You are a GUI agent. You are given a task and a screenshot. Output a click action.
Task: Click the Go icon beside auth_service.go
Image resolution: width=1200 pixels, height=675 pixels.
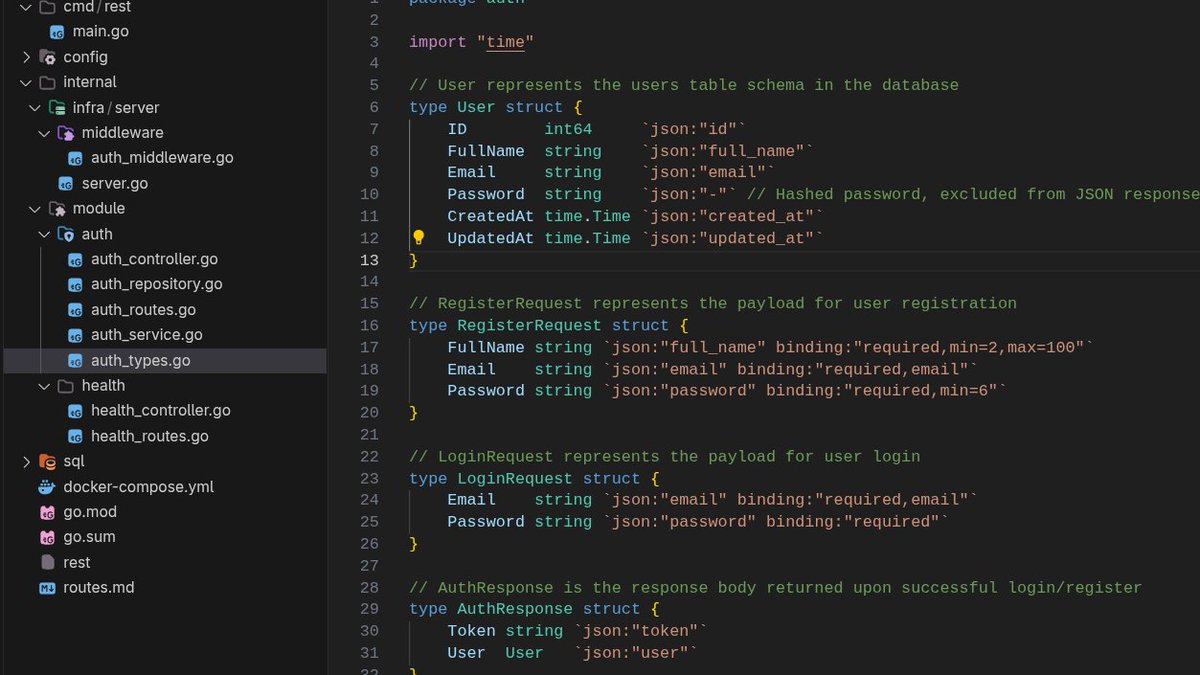click(x=75, y=335)
